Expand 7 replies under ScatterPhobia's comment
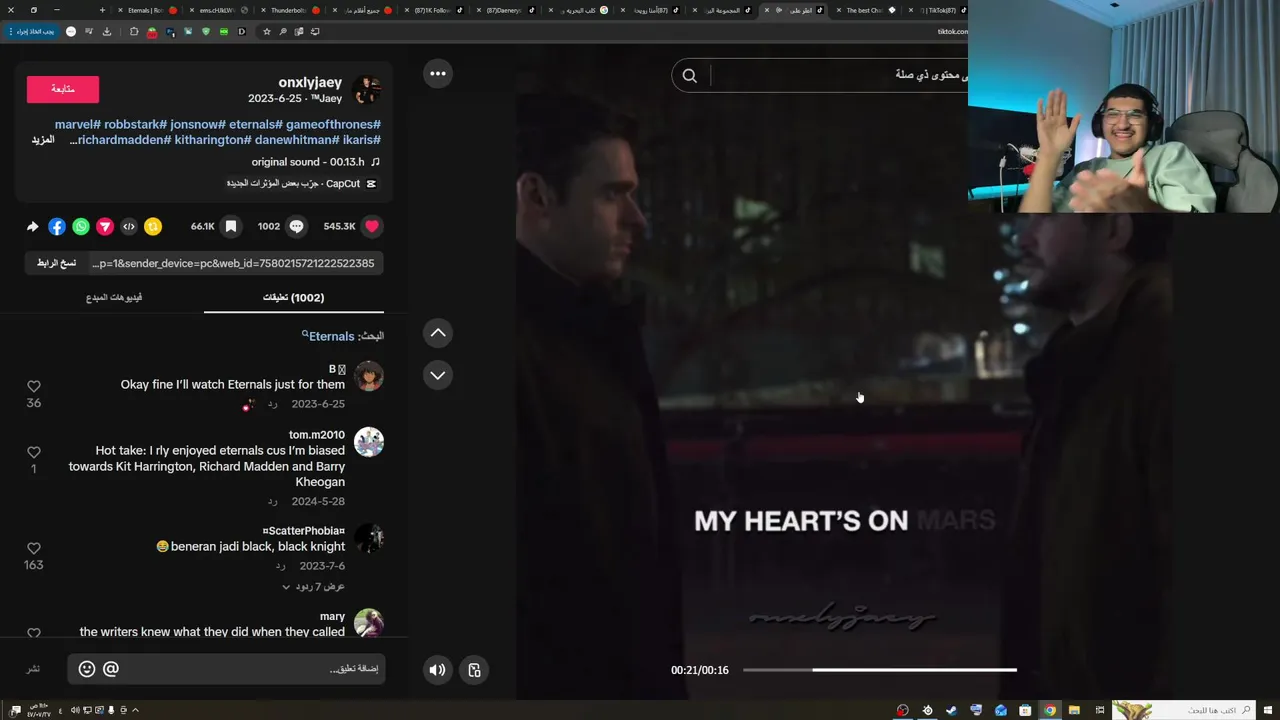Image resolution: width=1280 pixels, height=720 pixels. 313,586
